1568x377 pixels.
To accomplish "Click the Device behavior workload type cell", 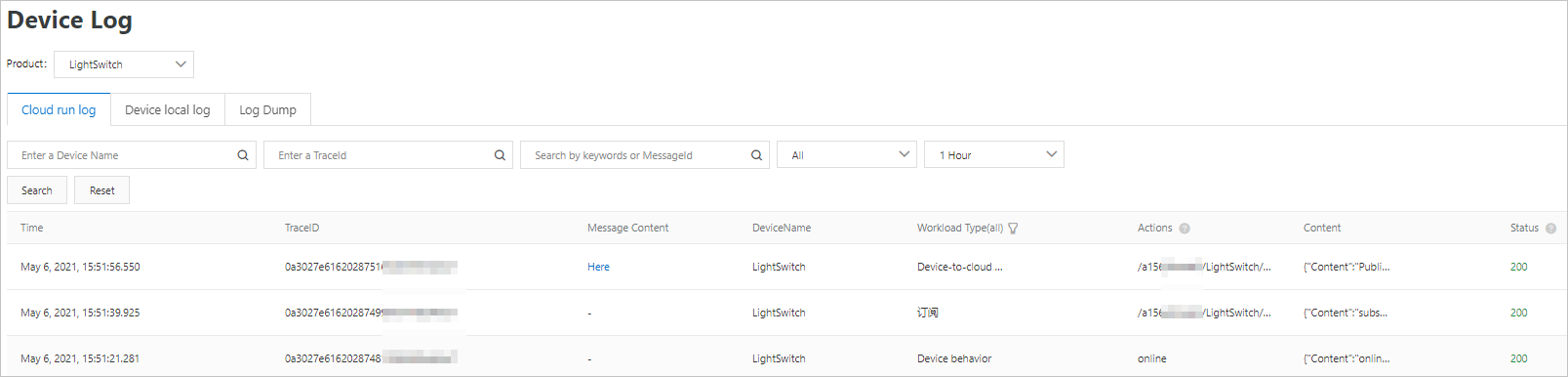I will [x=954, y=358].
